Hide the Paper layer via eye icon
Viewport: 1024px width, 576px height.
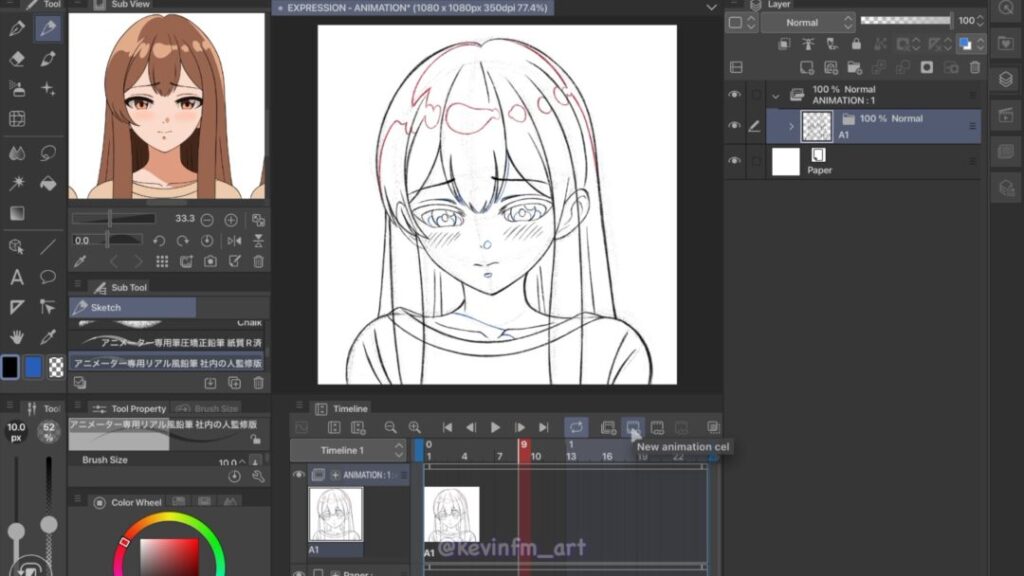click(735, 161)
